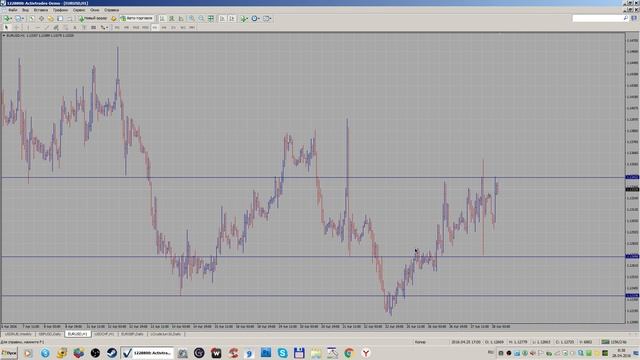Switch chart to M1 timeframe
640x360 pixels.
point(117,27)
